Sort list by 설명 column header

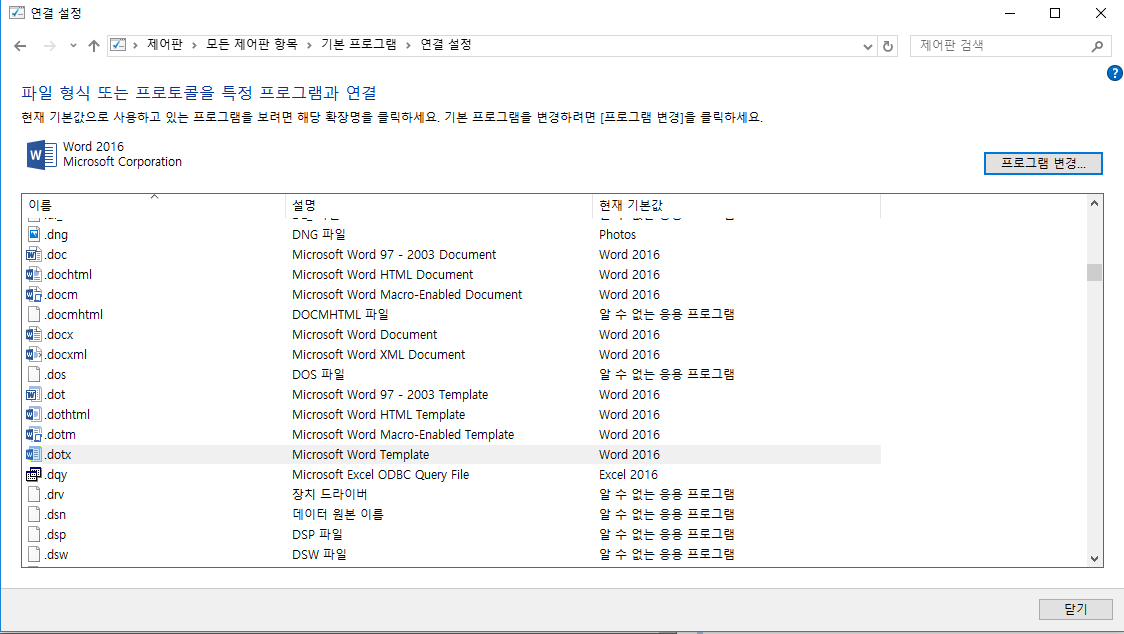point(439,205)
